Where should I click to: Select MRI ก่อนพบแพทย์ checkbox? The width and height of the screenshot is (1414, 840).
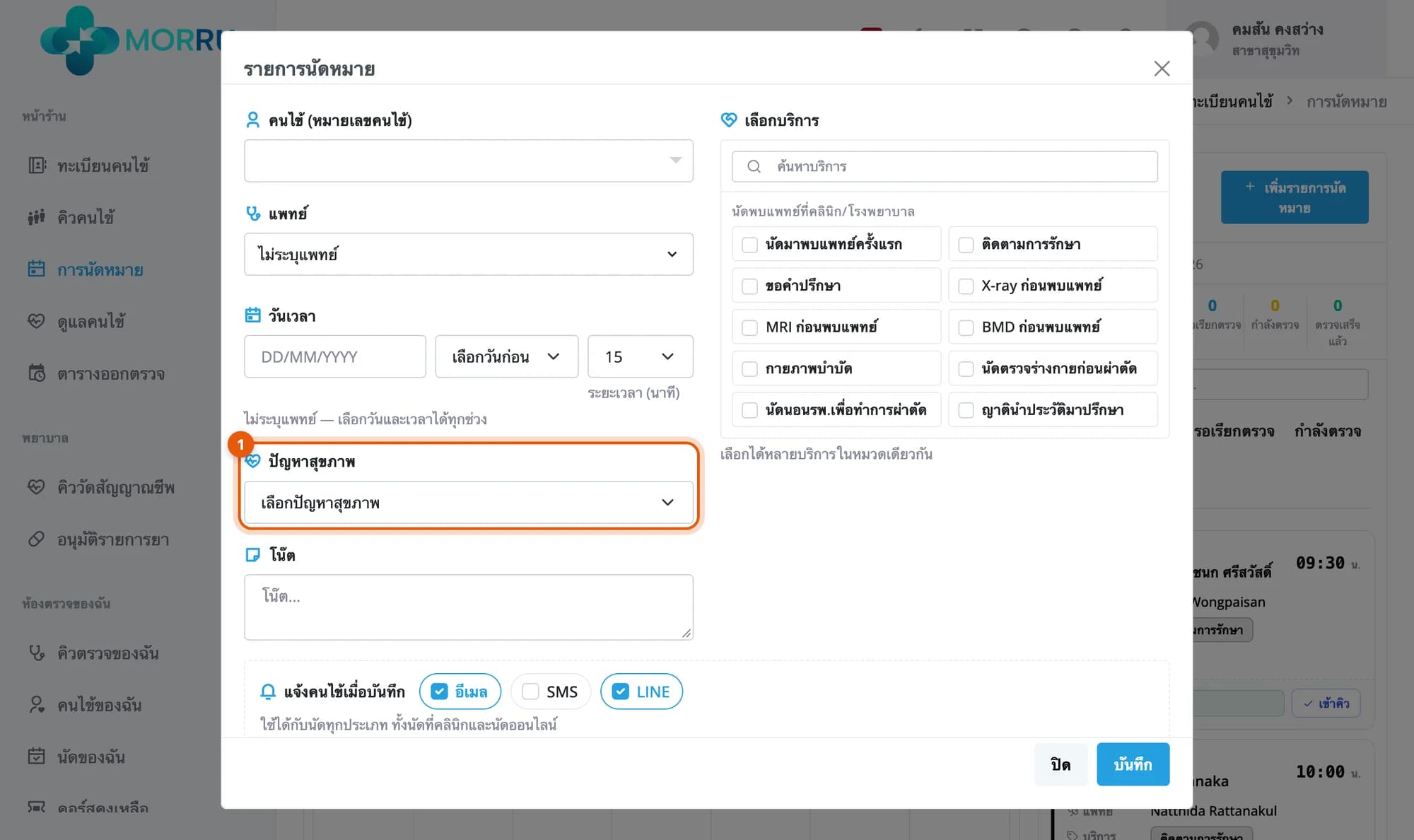pos(749,327)
